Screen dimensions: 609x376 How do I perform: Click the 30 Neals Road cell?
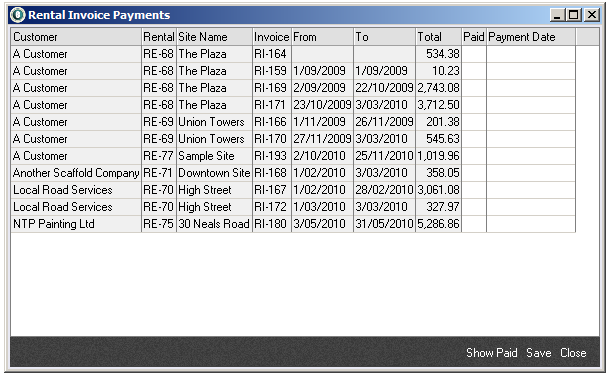[214, 224]
